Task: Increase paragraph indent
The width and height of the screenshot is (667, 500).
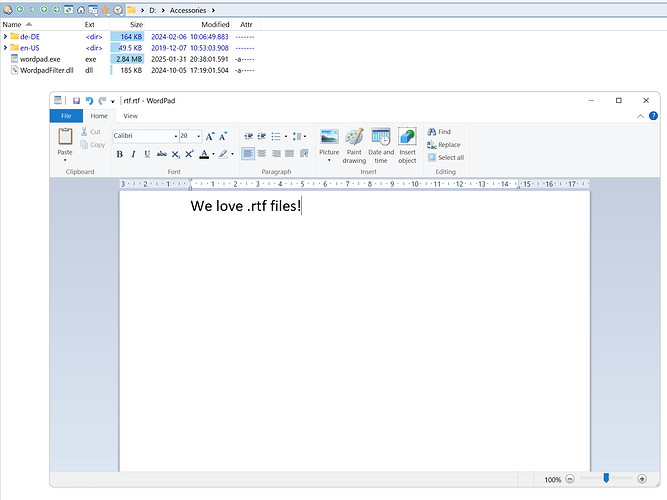Action: point(262,136)
